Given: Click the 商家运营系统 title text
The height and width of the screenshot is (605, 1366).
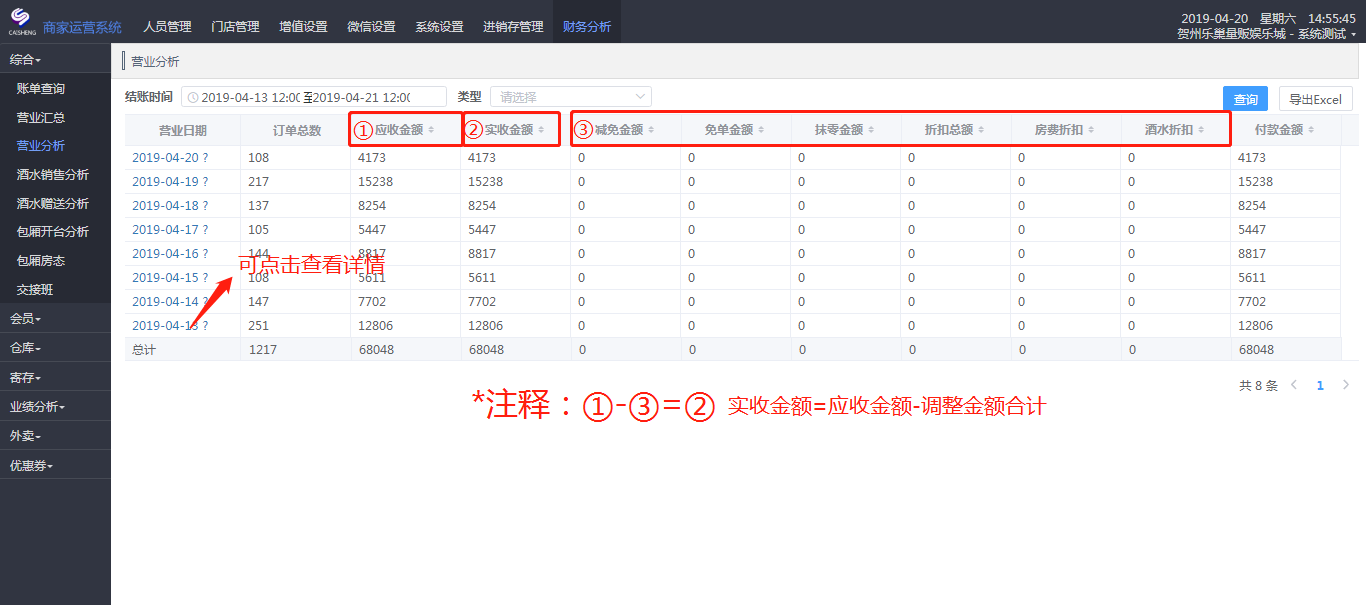Looking at the screenshot, I should tap(82, 27).
